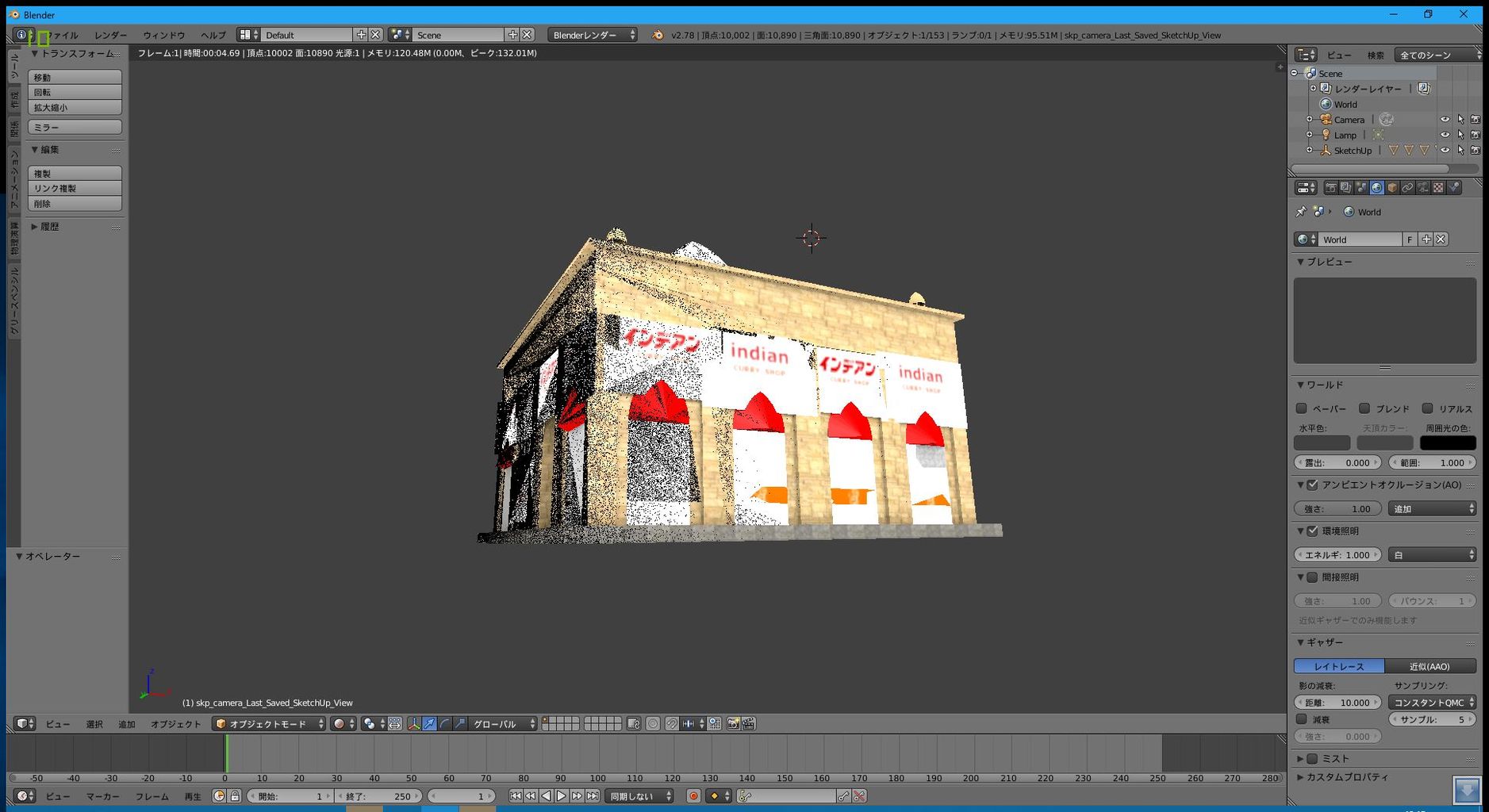
Task: Click the リンク複製 button
Action: 75,188
